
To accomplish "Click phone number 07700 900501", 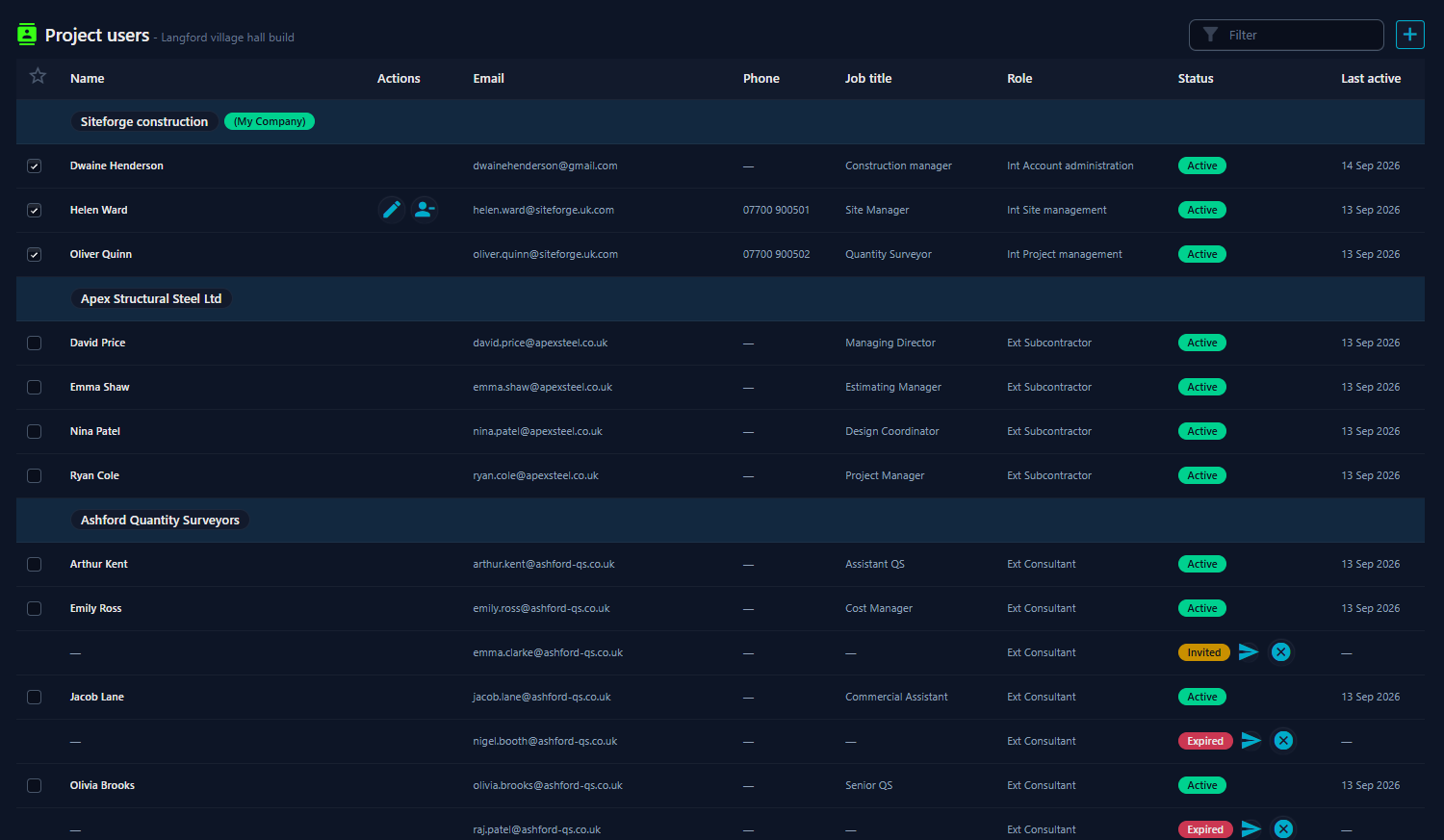I will pos(776,210).
